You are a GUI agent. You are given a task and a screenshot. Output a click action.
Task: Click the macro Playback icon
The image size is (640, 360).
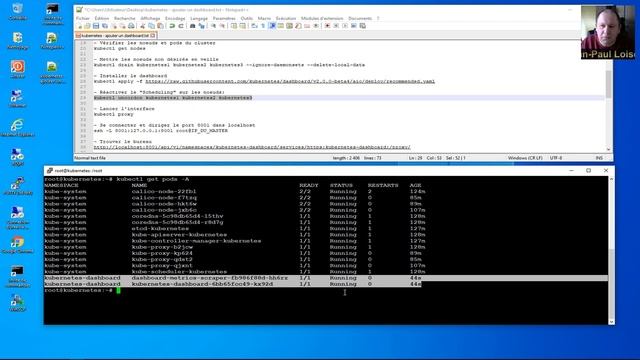(344, 26)
